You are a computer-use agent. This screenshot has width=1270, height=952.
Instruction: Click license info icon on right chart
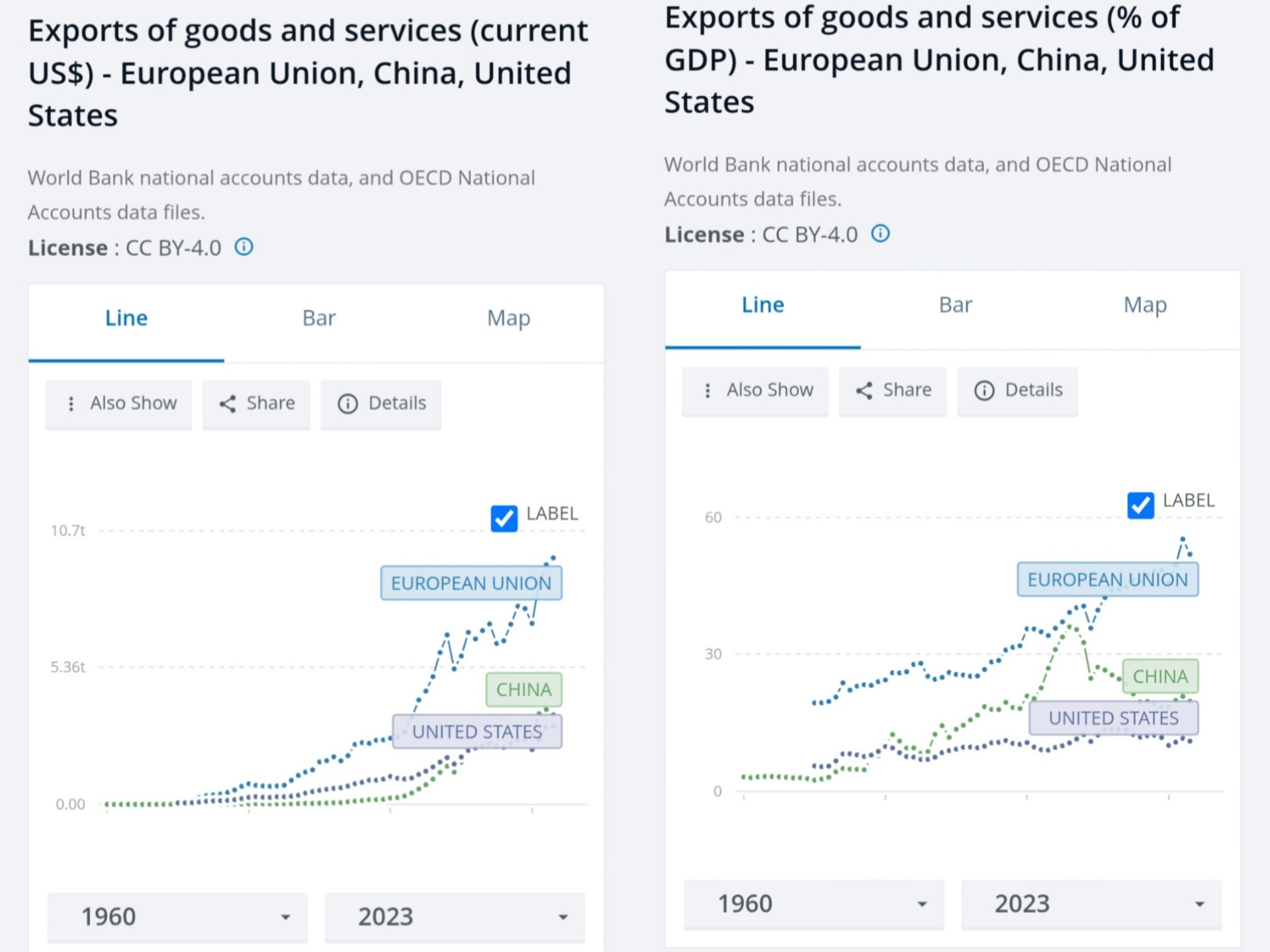pyautogui.click(x=880, y=234)
